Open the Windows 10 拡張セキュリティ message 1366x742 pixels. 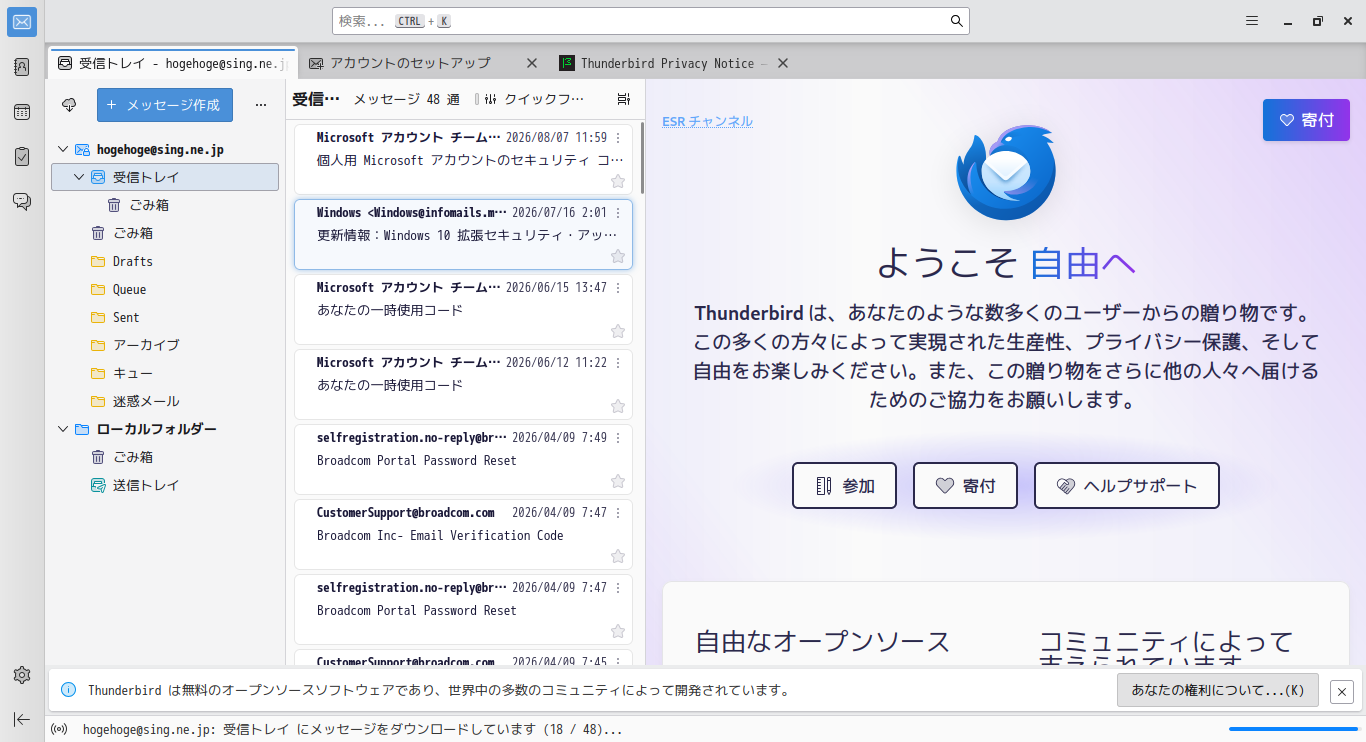463,235
